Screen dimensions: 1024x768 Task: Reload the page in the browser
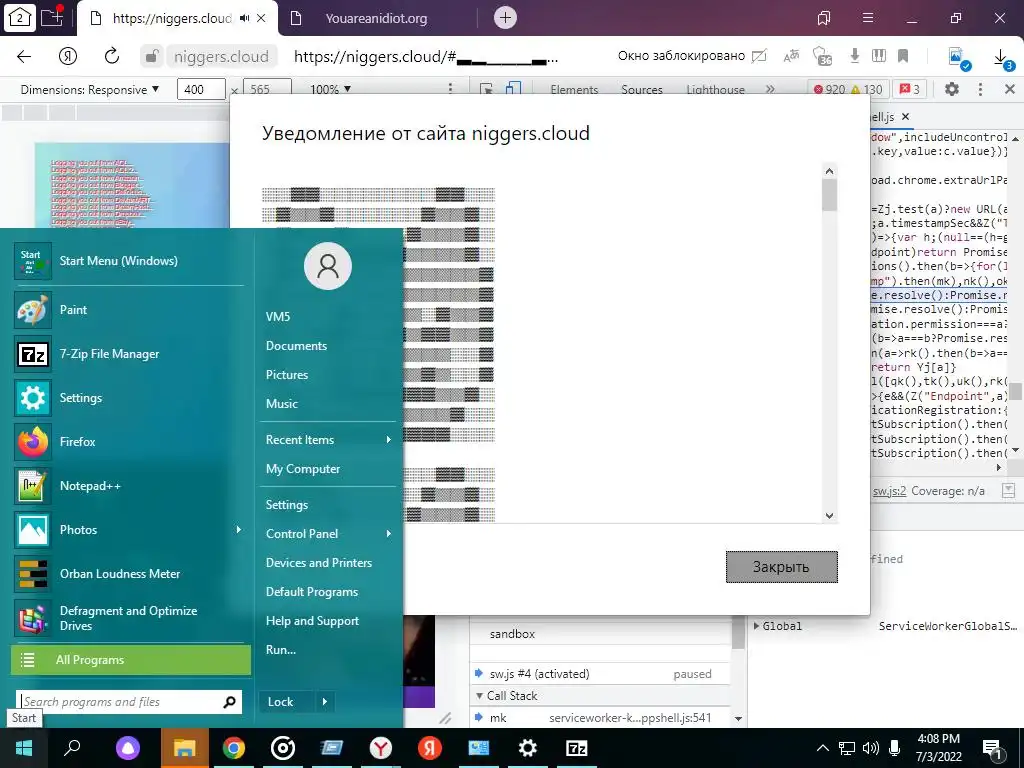(112, 56)
